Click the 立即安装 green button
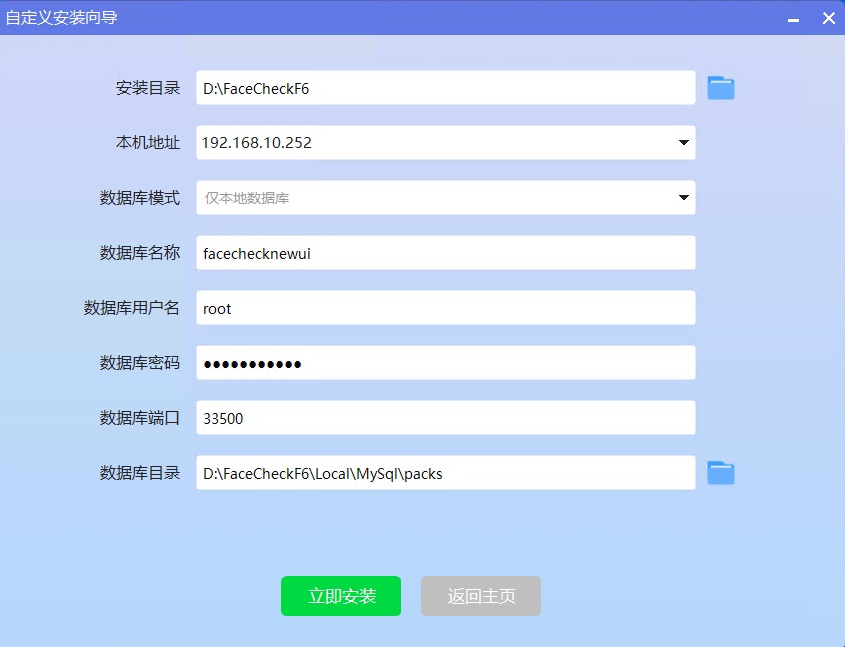The height and width of the screenshot is (647, 845). [x=341, y=596]
